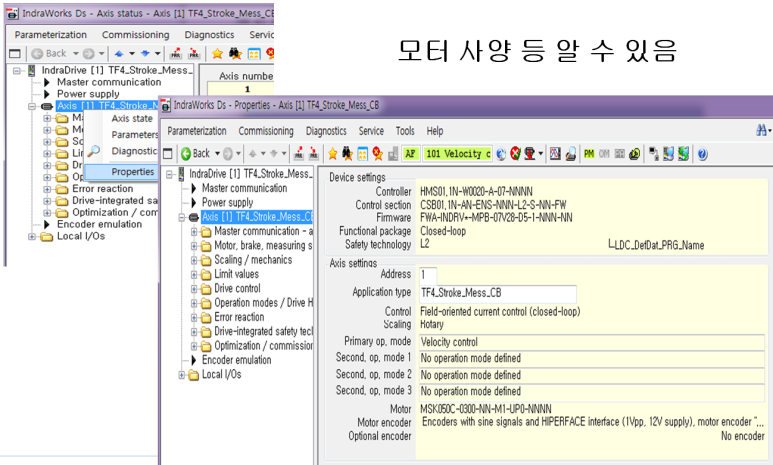Select Master communication arrow item in Properties tree
Image resolution: width=773 pixels, height=465 pixels.
coord(245,188)
